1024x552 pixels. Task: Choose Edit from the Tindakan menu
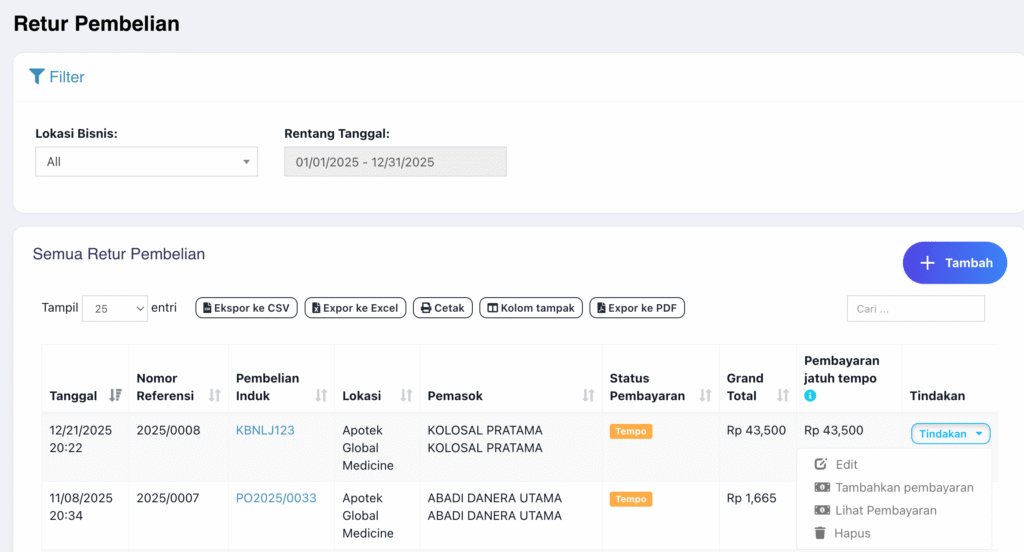click(x=846, y=464)
